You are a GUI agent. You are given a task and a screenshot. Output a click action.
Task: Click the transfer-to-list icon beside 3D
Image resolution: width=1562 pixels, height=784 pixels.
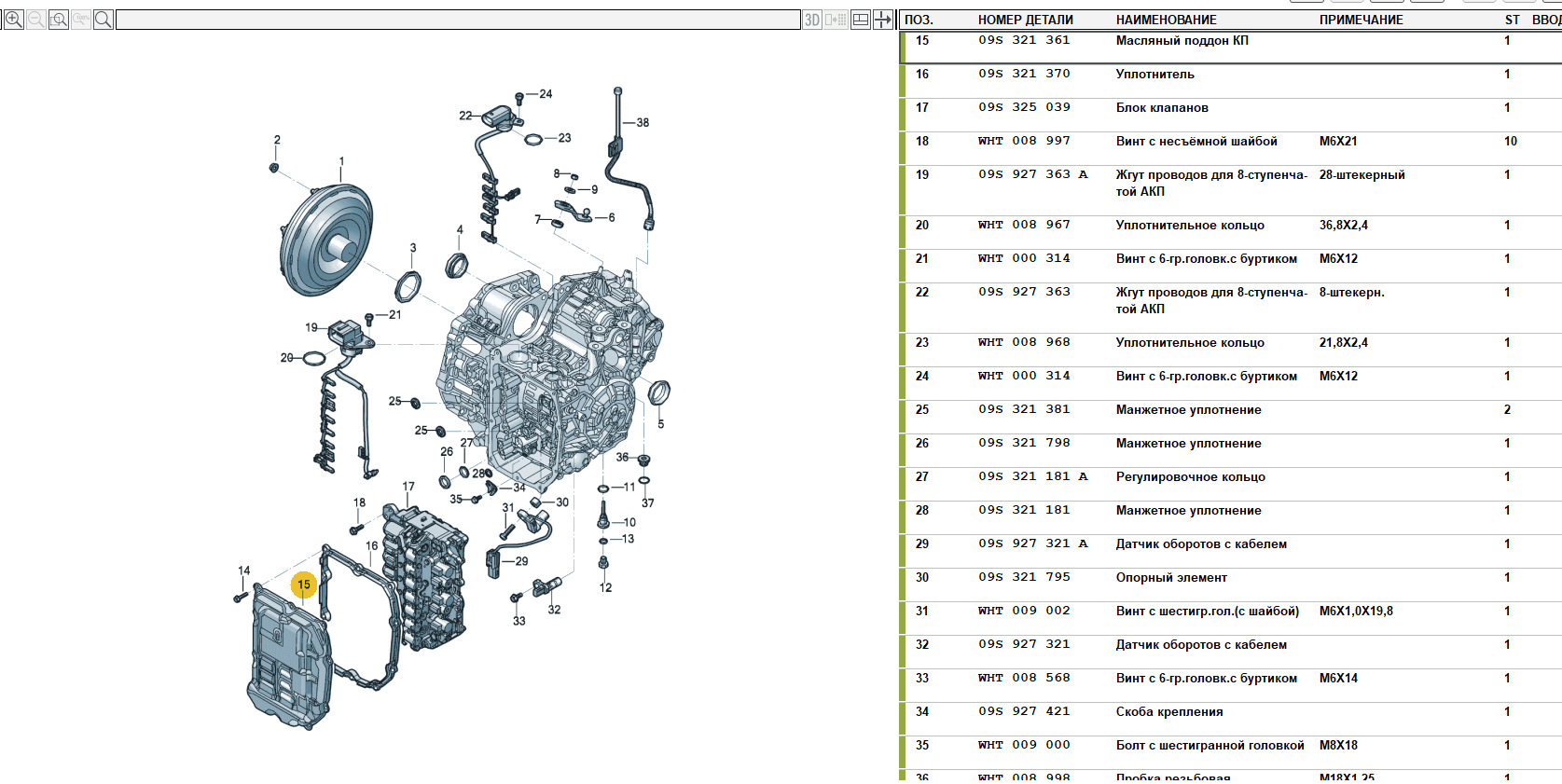pos(836,20)
